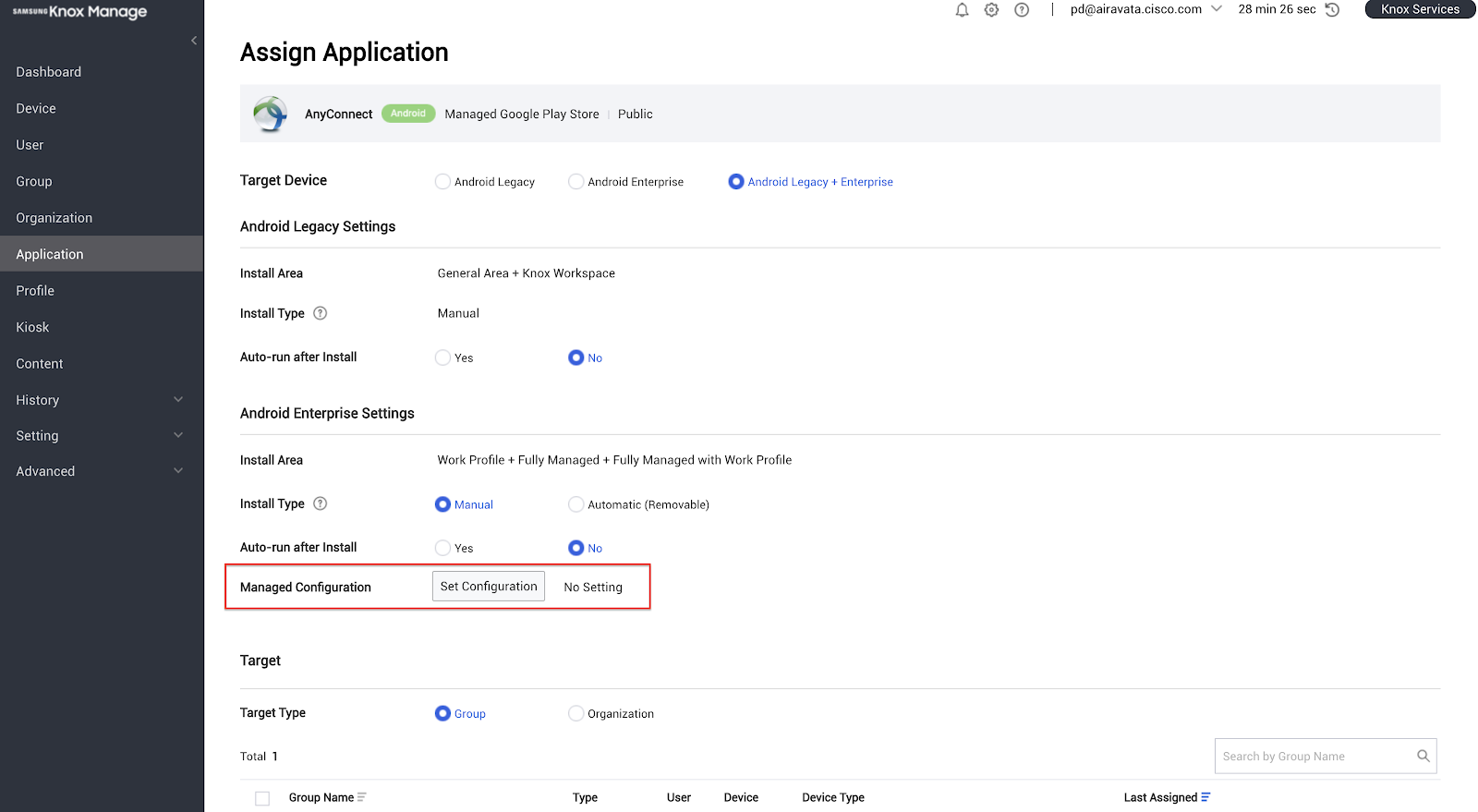Set Enterprise Auto-run after Install to No

click(x=575, y=548)
